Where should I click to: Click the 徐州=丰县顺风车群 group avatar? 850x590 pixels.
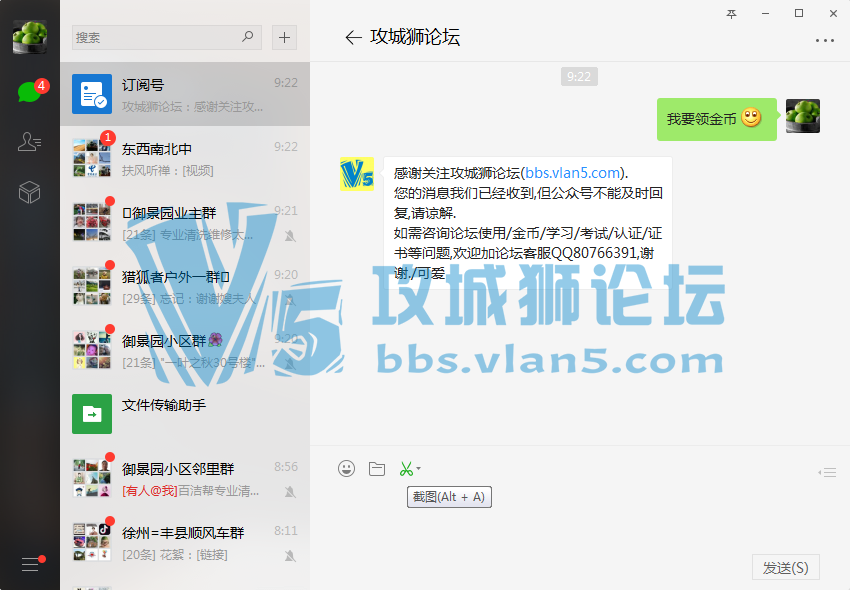click(x=92, y=542)
